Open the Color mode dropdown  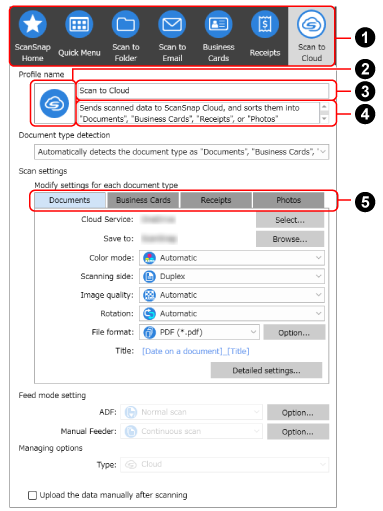click(232, 258)
